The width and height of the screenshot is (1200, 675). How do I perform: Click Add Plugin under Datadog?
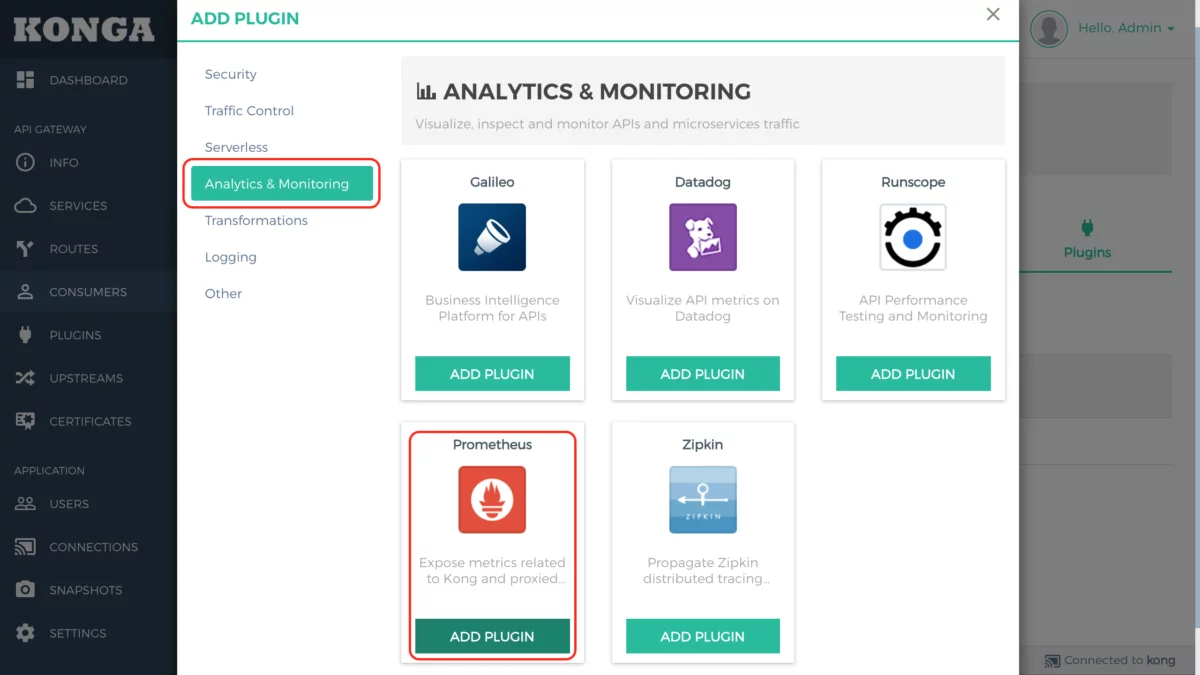tap(702, 373)
